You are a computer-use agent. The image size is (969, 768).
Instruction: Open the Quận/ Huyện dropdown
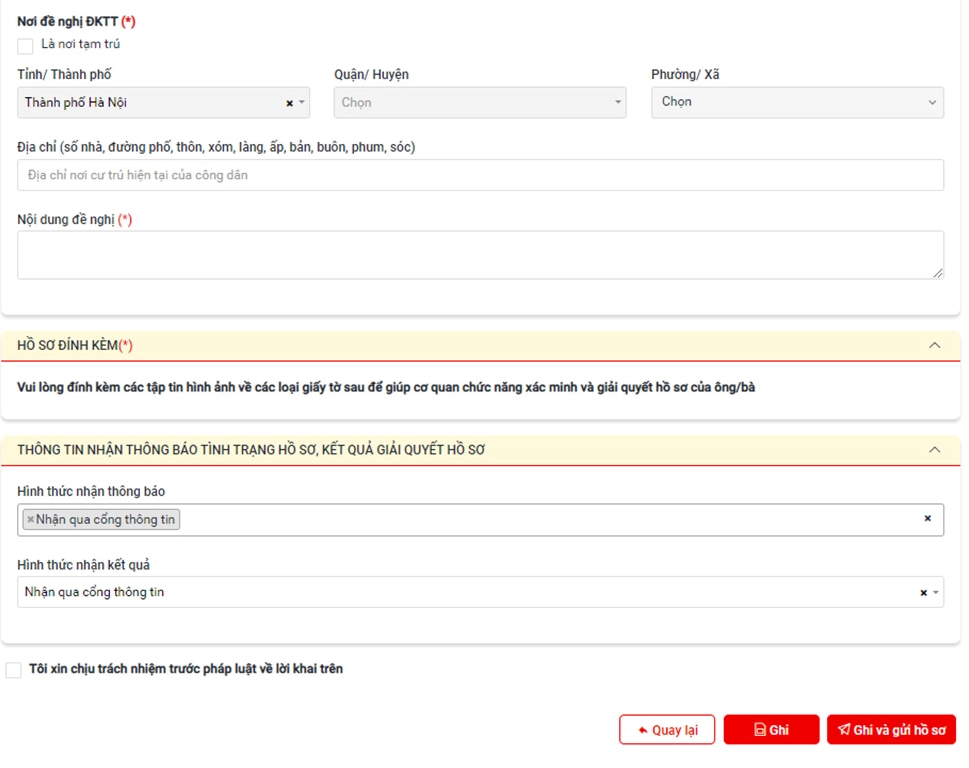pos(479,103)
